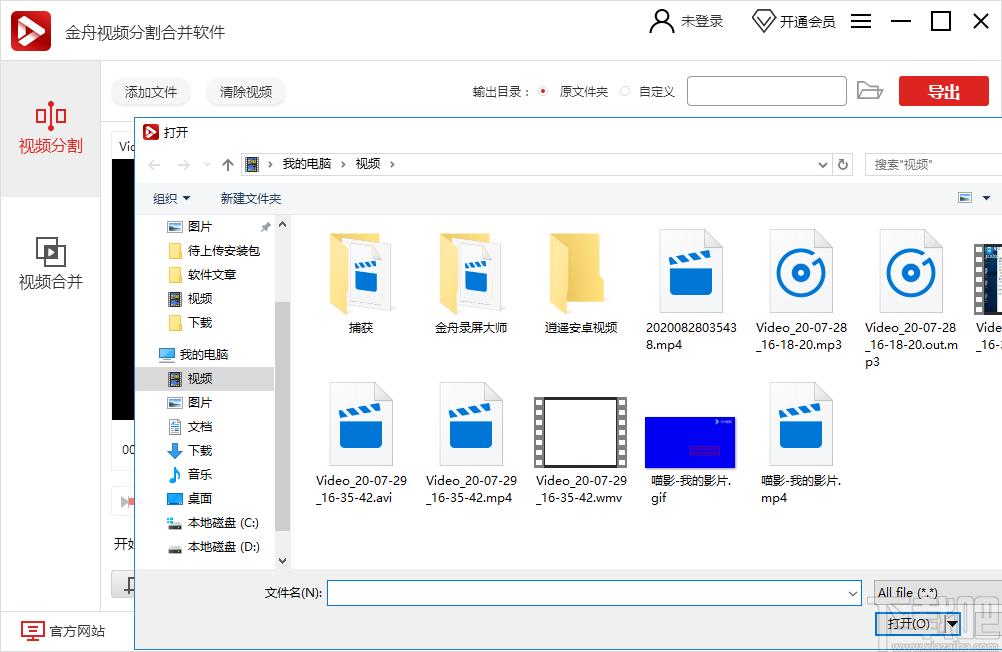Select the 金舟录屏大师 folder

coord(471,283)
